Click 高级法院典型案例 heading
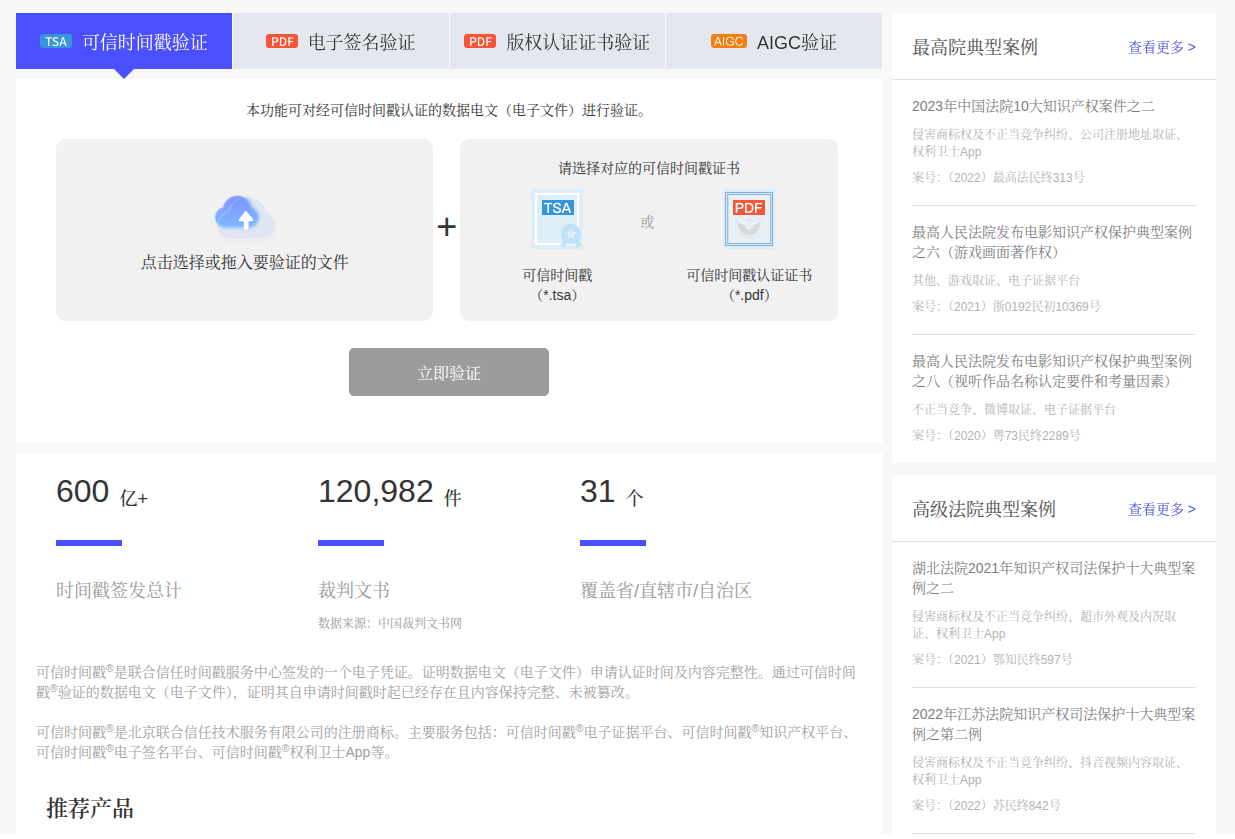The width and height of the screenshot is (1235, 839). click(x=984, y=509)
